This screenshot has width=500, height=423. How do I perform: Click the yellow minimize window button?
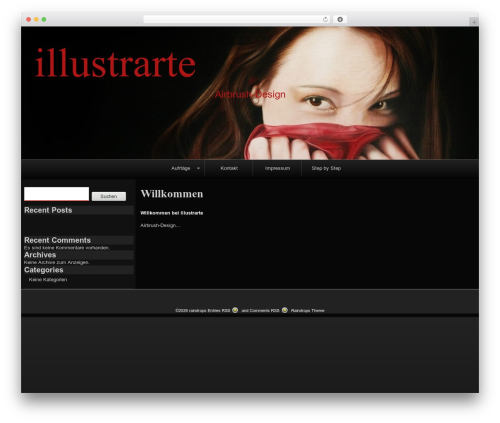click(36, 19)
